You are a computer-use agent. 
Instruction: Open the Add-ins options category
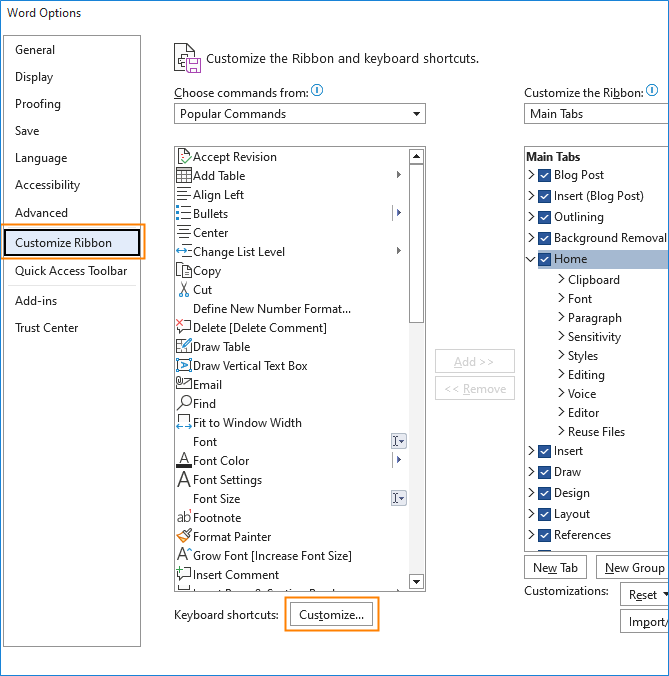point(36,300)
